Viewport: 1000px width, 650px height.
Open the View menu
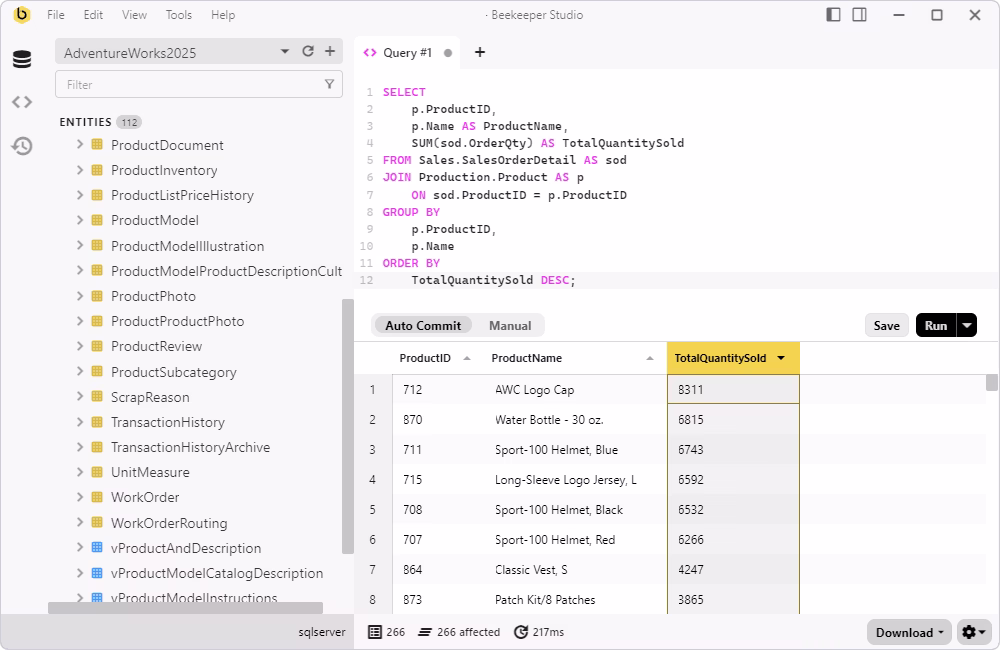[134, 15]
